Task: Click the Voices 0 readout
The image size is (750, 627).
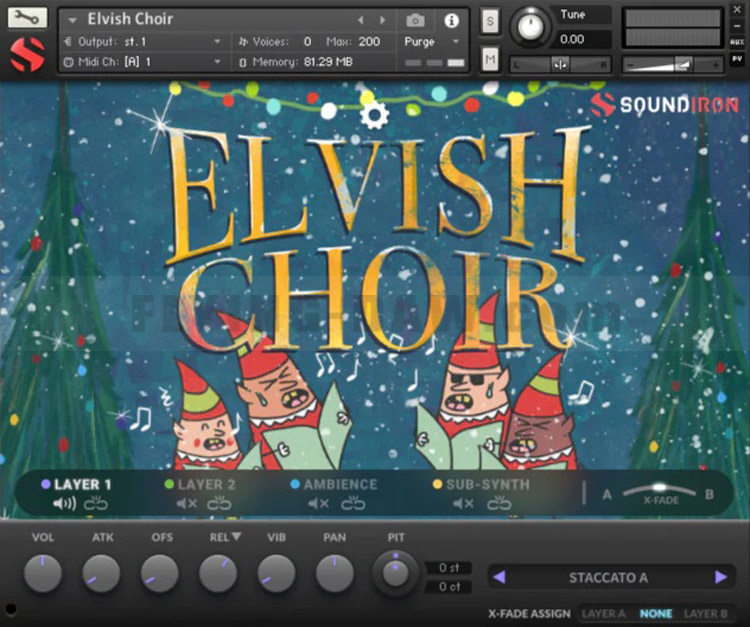Action: coord(307,42)
